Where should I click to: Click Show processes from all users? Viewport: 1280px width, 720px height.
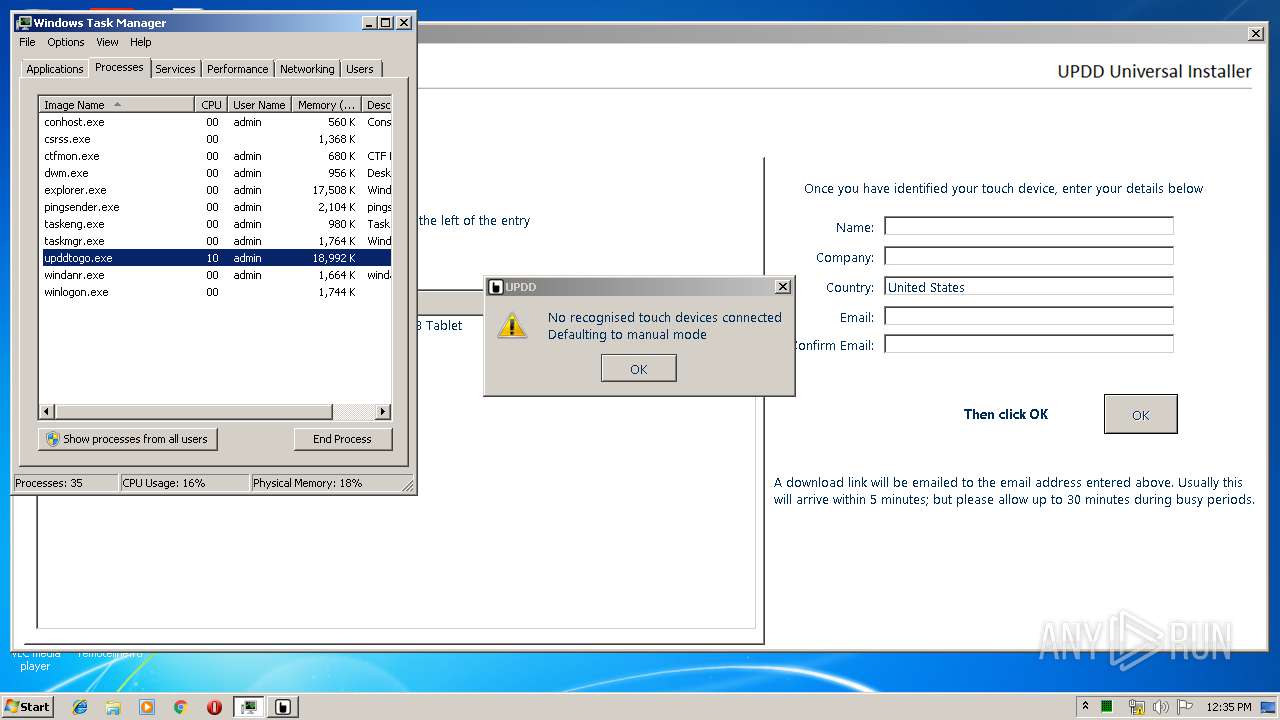128,439
